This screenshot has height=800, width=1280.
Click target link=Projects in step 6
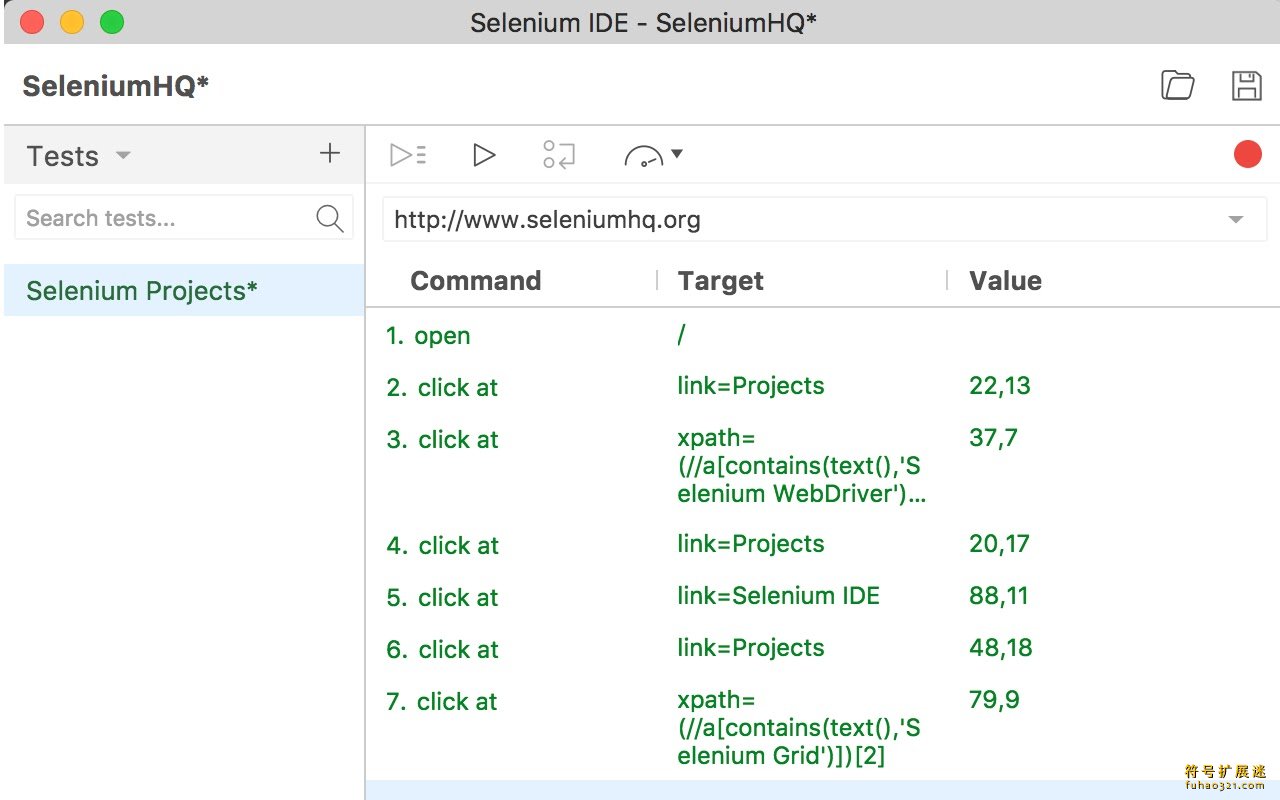751,648
